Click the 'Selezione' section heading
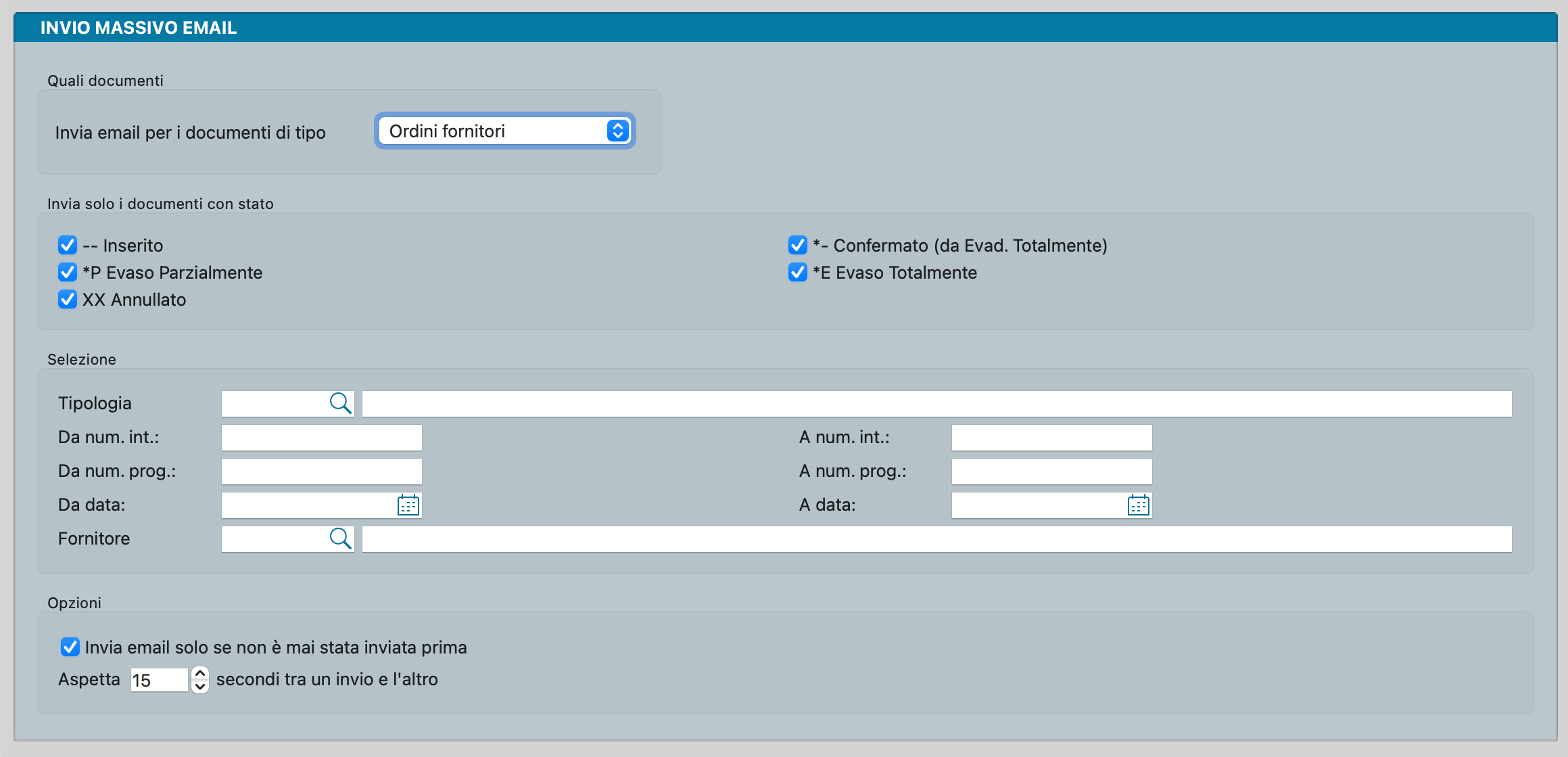This screenshot has height=757, width=1568. (x=82, y=359)
